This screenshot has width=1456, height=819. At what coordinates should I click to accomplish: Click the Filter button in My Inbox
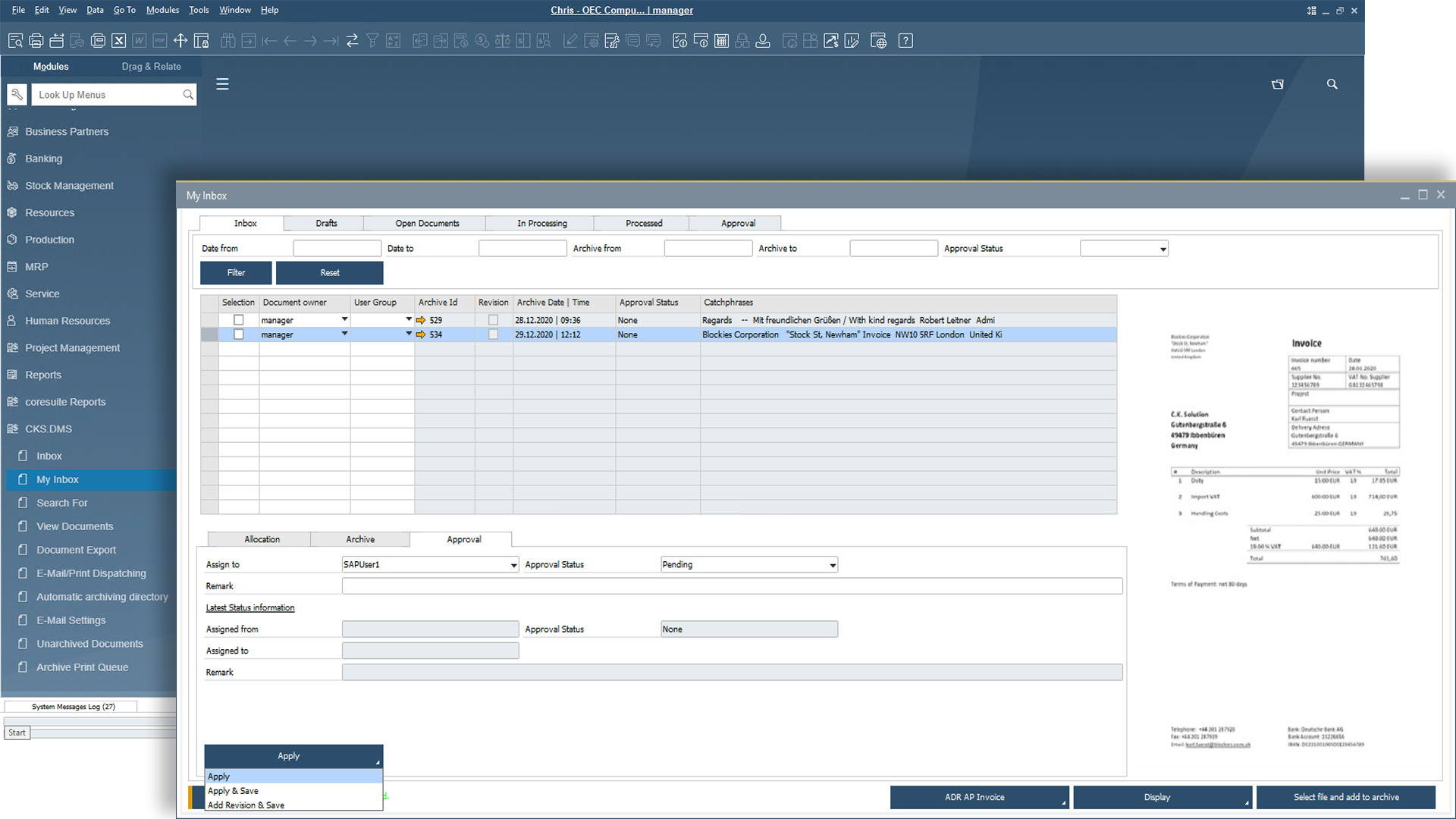236,272
